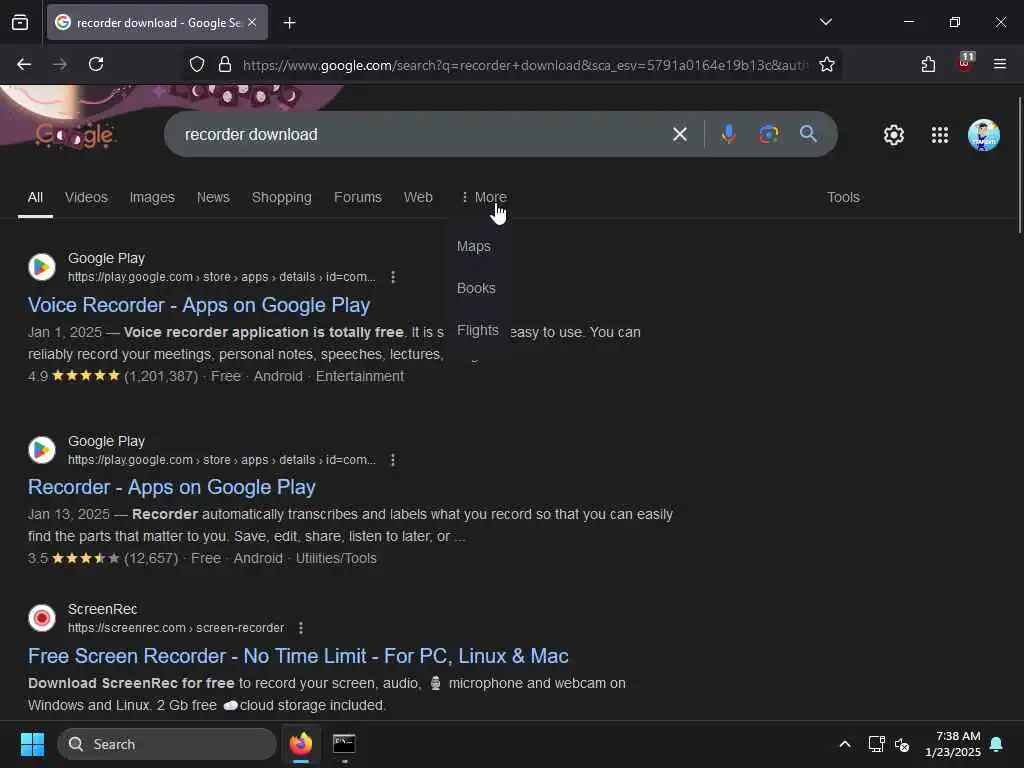1024x768 pixels.
Task: Switch to the Forums tab
Action: [357, 197]
